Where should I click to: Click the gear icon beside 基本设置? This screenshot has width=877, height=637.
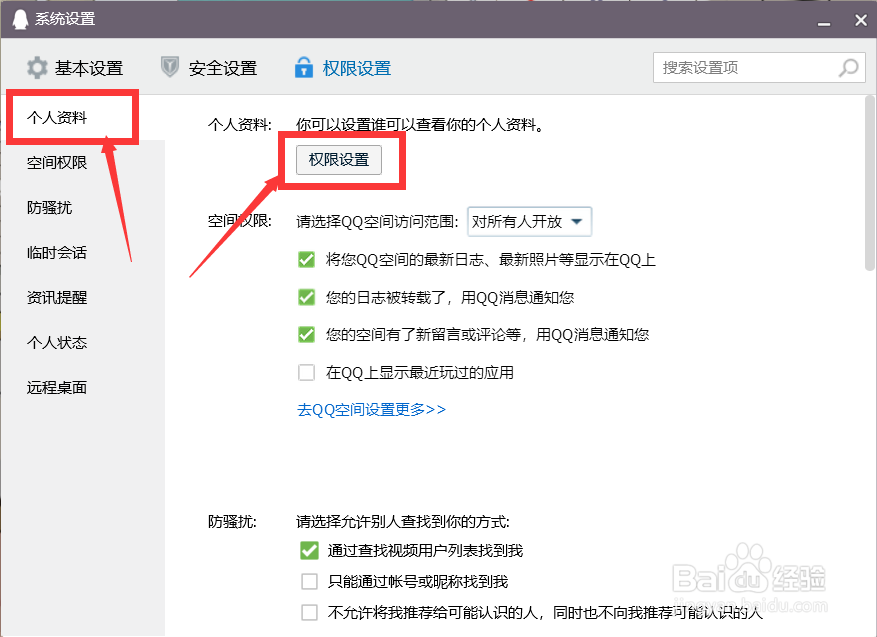click(37, 68)
